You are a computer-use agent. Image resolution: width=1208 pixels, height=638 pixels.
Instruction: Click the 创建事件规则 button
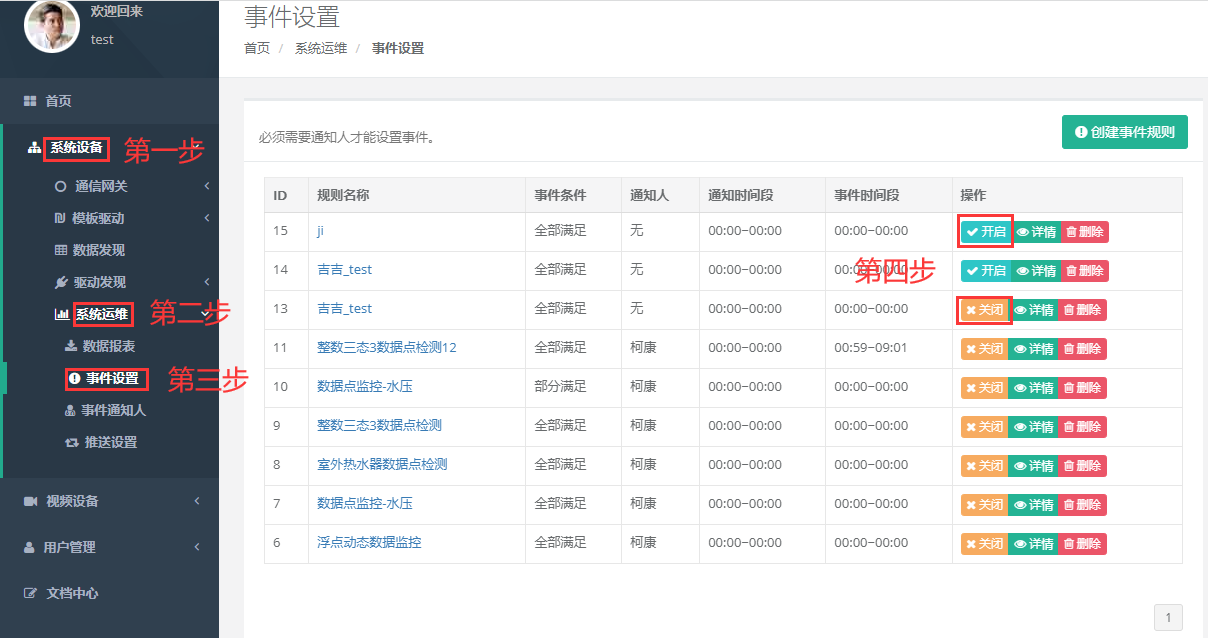[1124, 131]
